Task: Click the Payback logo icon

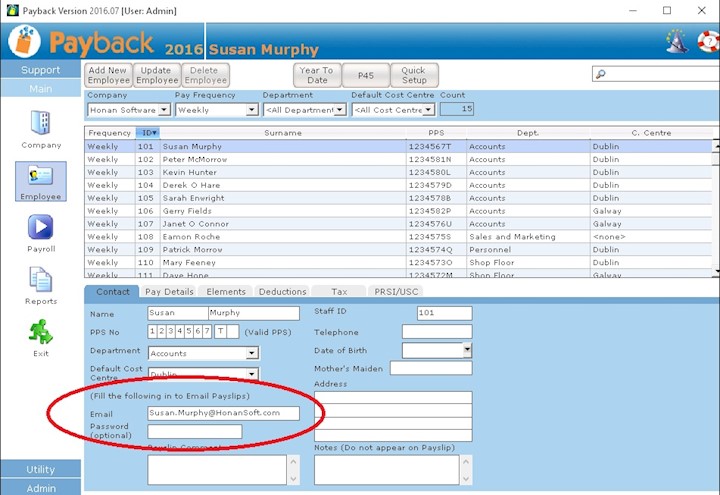Action: 24,42
